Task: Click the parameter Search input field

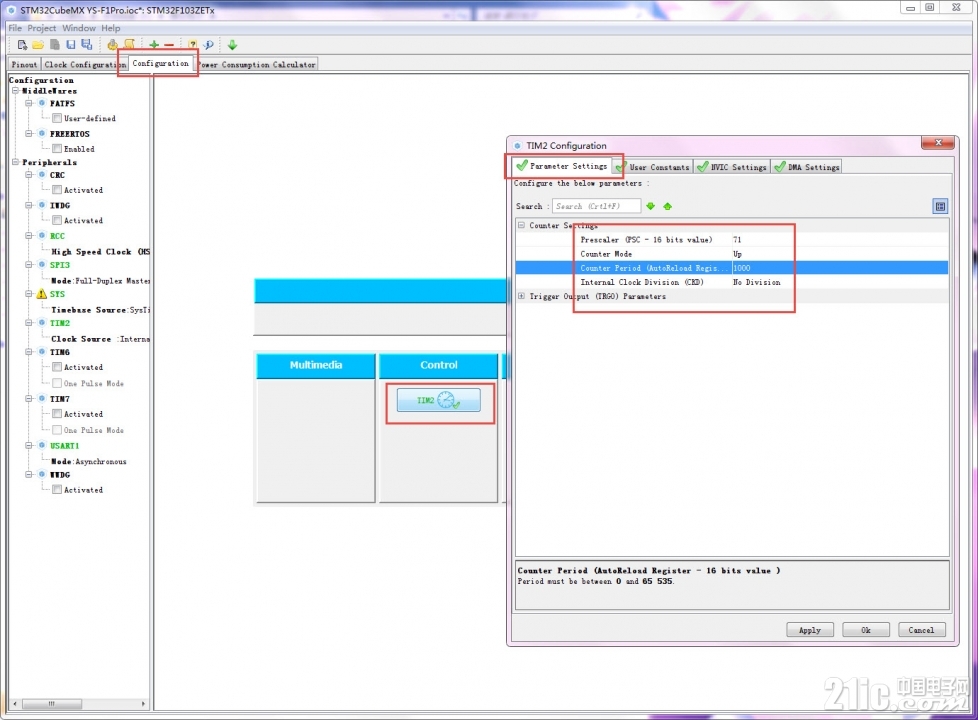Action: (596, 206)
